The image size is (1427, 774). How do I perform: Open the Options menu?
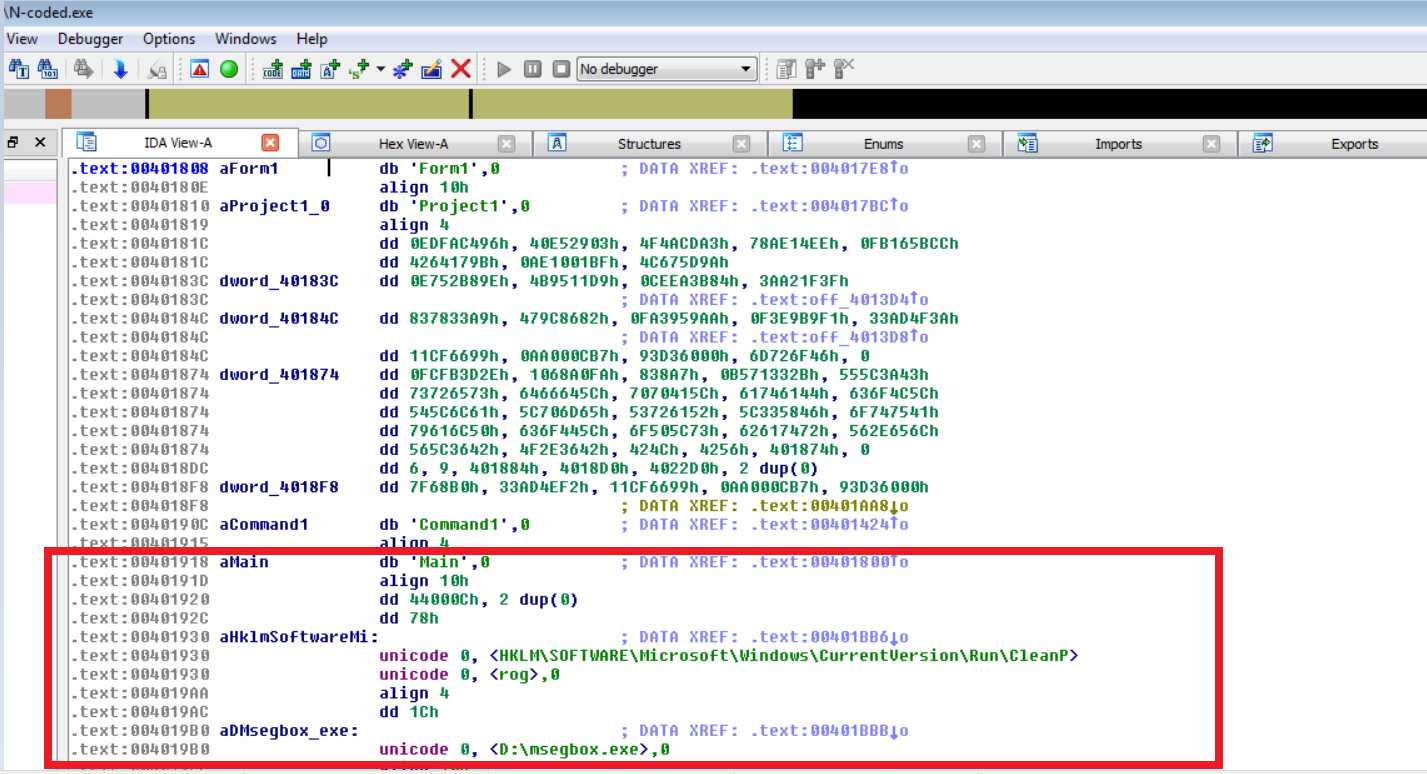point(169,39)
